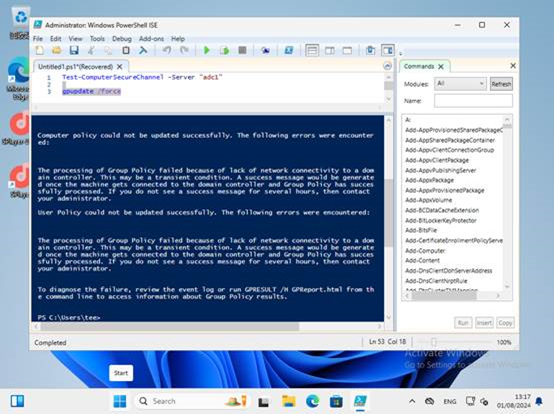This screenshot has width=555, height=415.
Task: Adjust the zoom slider in status bar
Action: 434,342
